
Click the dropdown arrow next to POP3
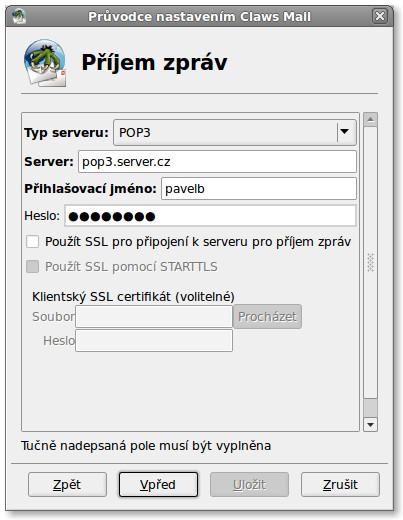345,132
